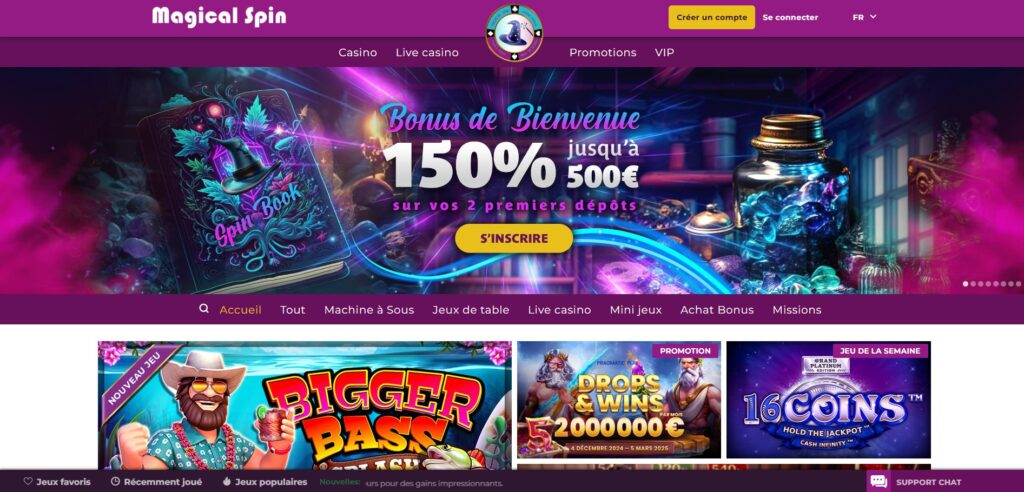Screen dimensions: 1024x492
Task: Click the search magnifier icon
Action: coord(204,308)
